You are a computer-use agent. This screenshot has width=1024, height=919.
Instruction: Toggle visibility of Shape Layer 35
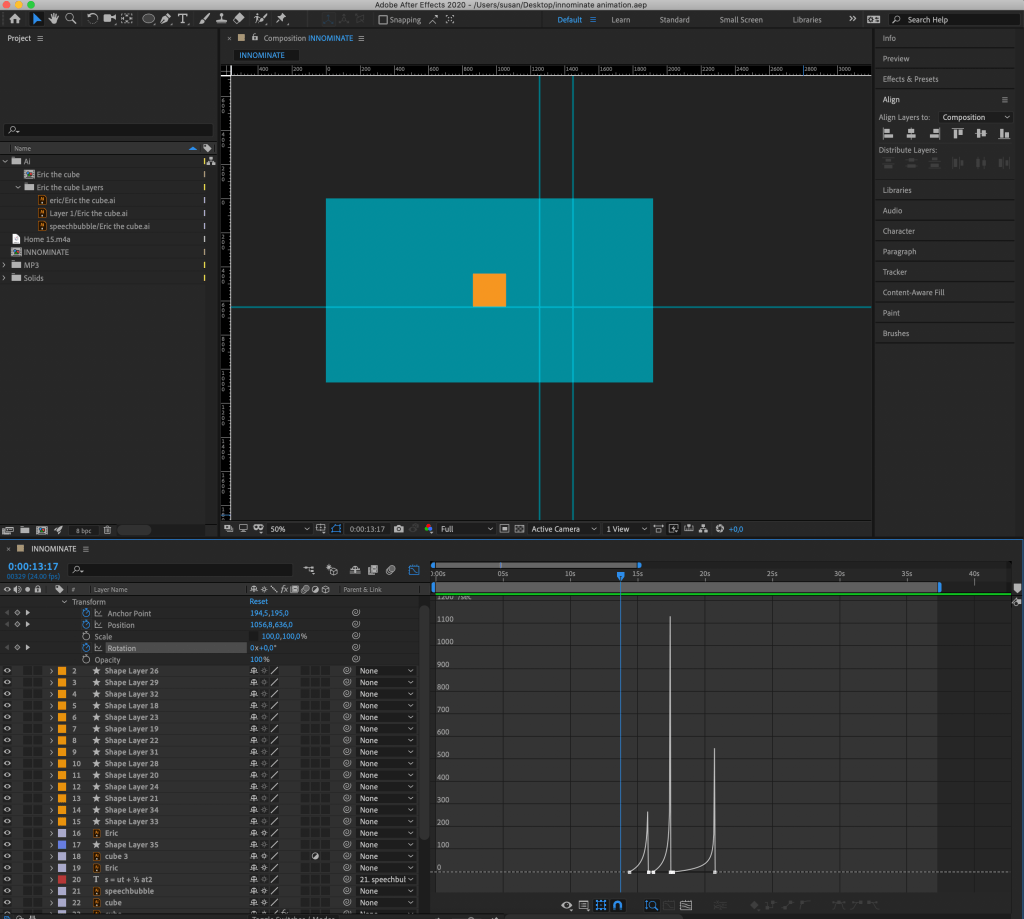click(7, 845)
